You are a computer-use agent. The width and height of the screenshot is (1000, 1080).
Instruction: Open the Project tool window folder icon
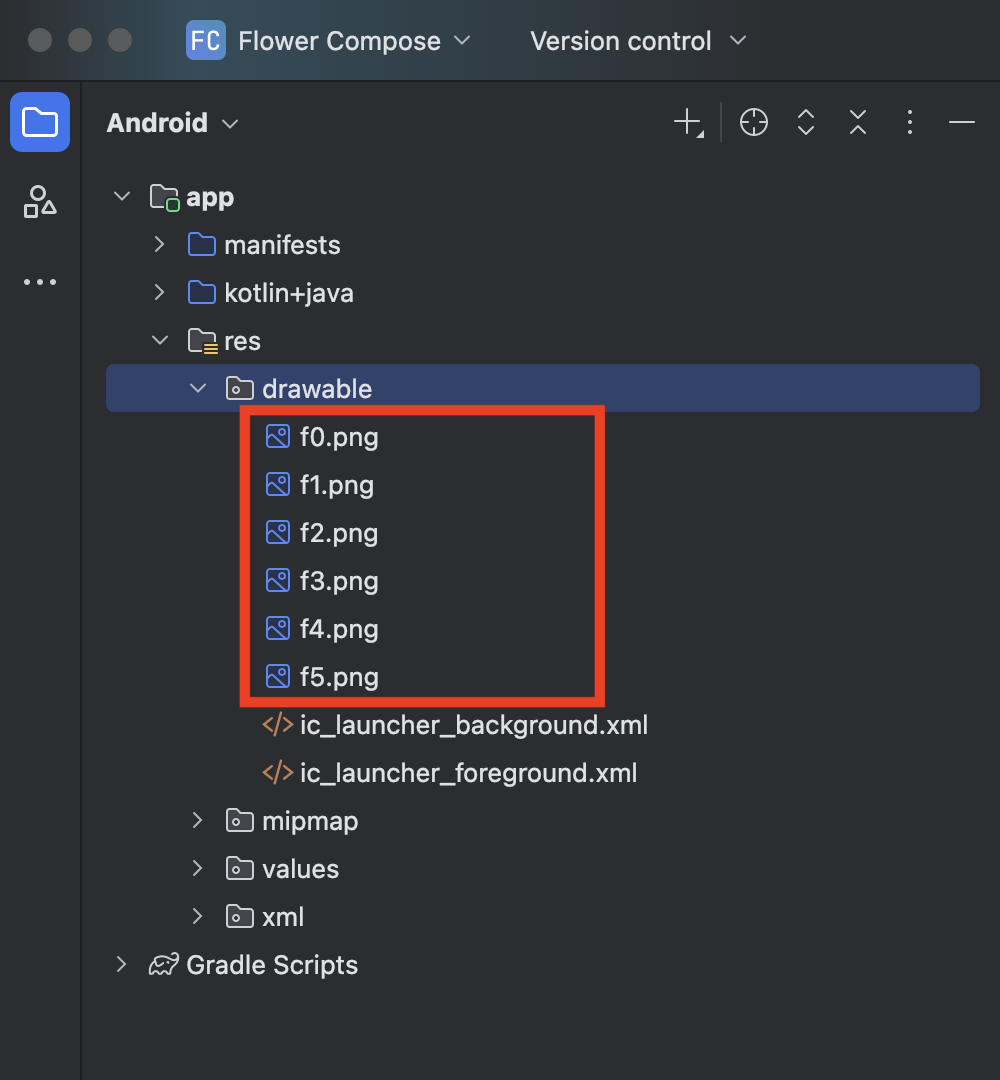pyautogui.click(x=40, y=122)
